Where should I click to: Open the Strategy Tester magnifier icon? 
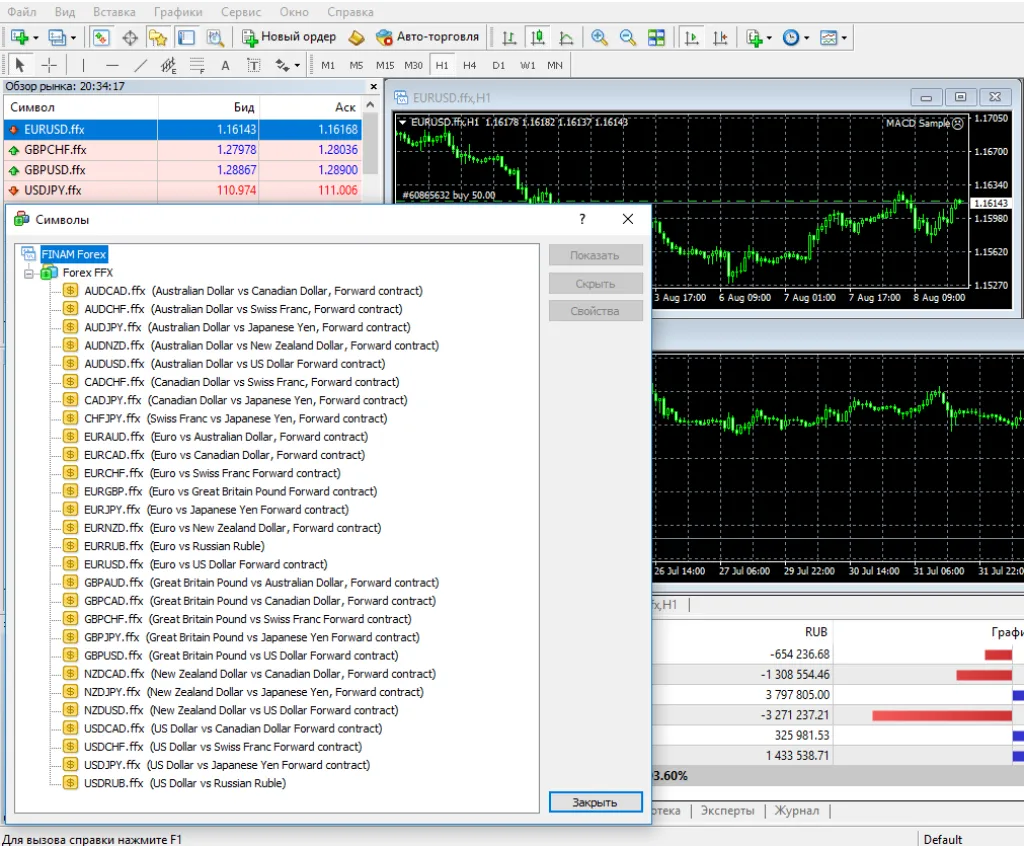click(215, 37)
